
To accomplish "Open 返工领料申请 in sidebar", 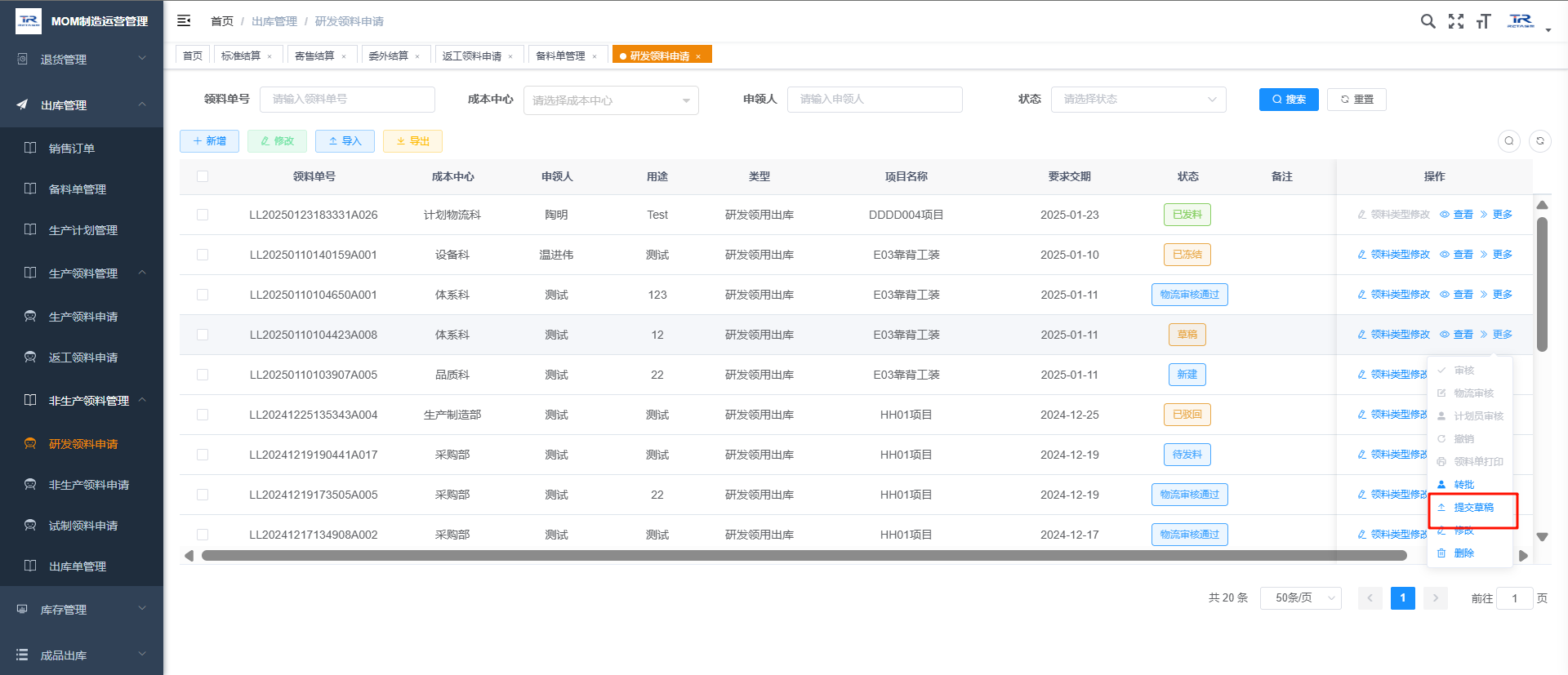I will (82, 357).
